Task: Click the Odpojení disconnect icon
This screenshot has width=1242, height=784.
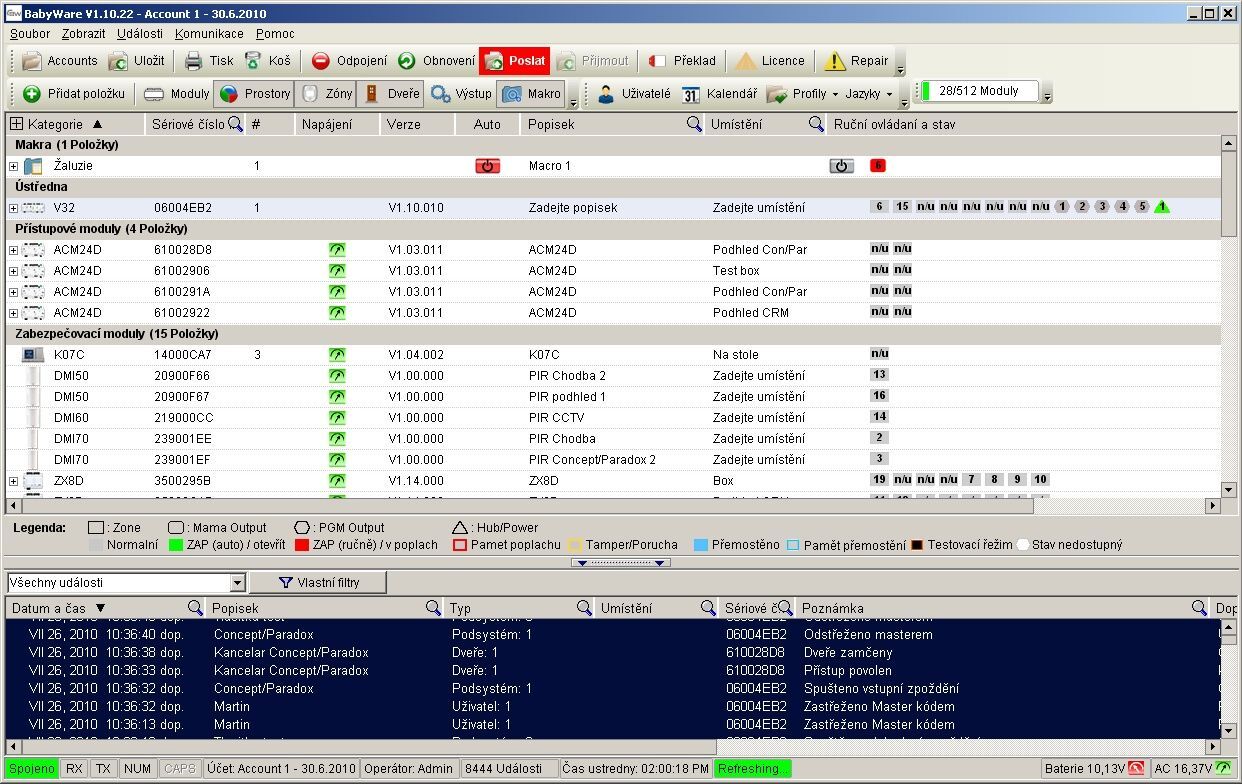Action: 321,61
